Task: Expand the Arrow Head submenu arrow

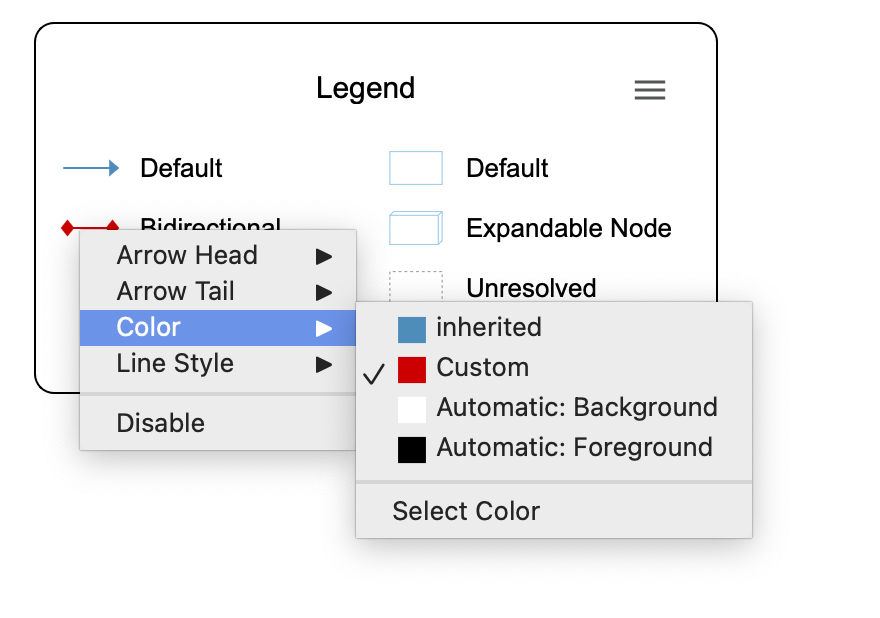Action: coord(324,257)
